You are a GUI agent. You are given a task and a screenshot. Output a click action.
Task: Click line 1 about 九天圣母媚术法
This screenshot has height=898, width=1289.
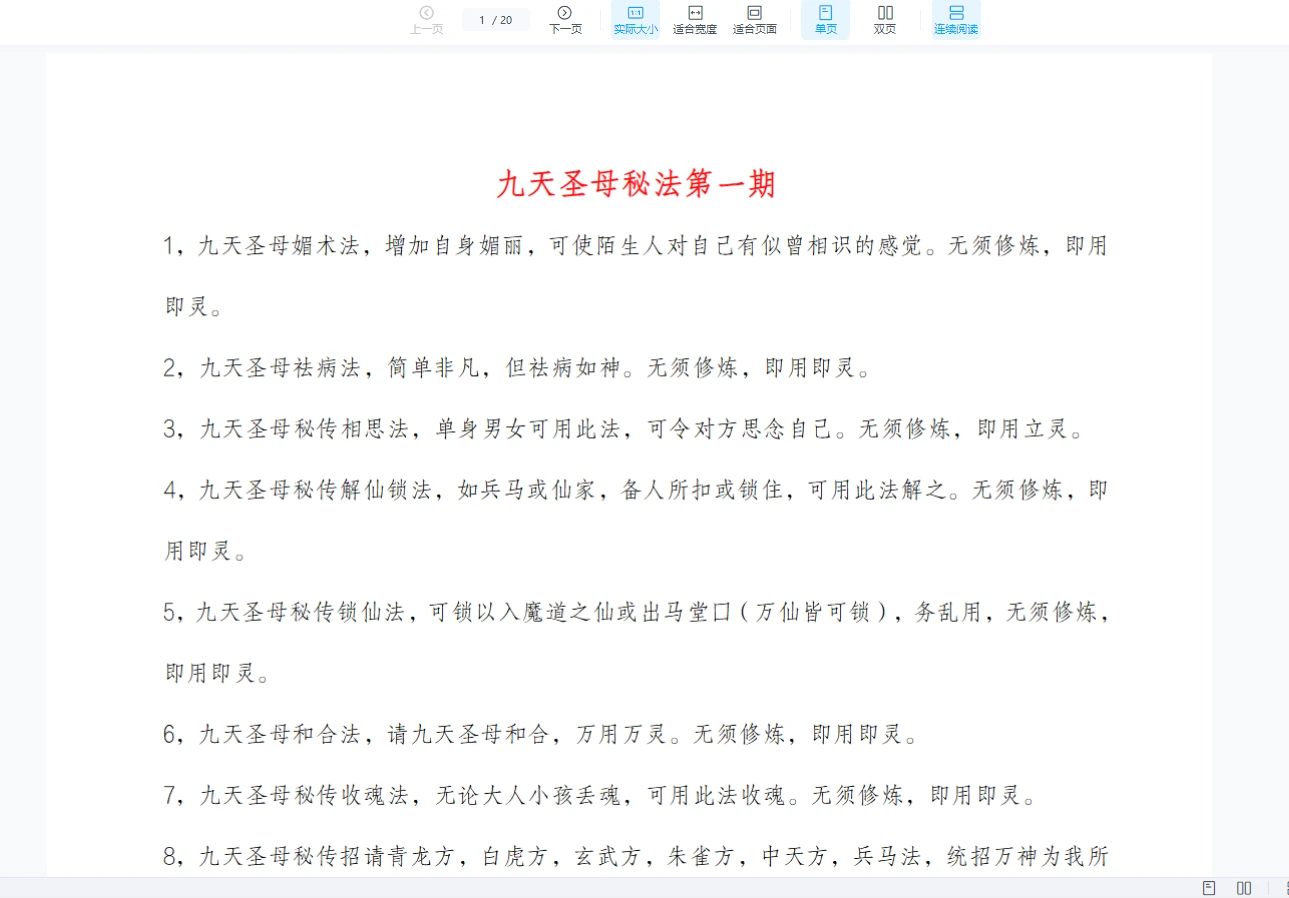coord(635,246)
